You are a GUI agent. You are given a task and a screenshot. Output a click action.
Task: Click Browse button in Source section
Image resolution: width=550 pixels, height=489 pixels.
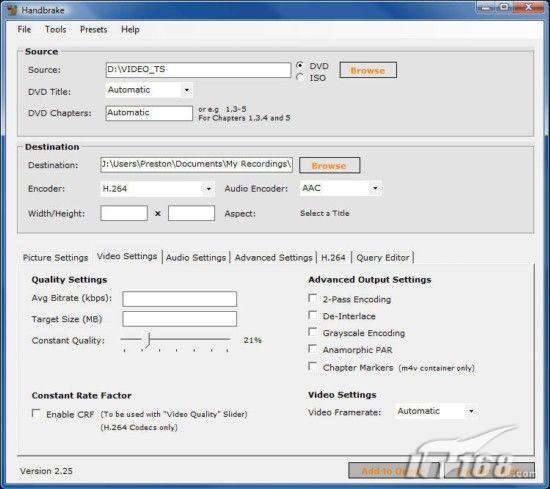coord(368,70)
